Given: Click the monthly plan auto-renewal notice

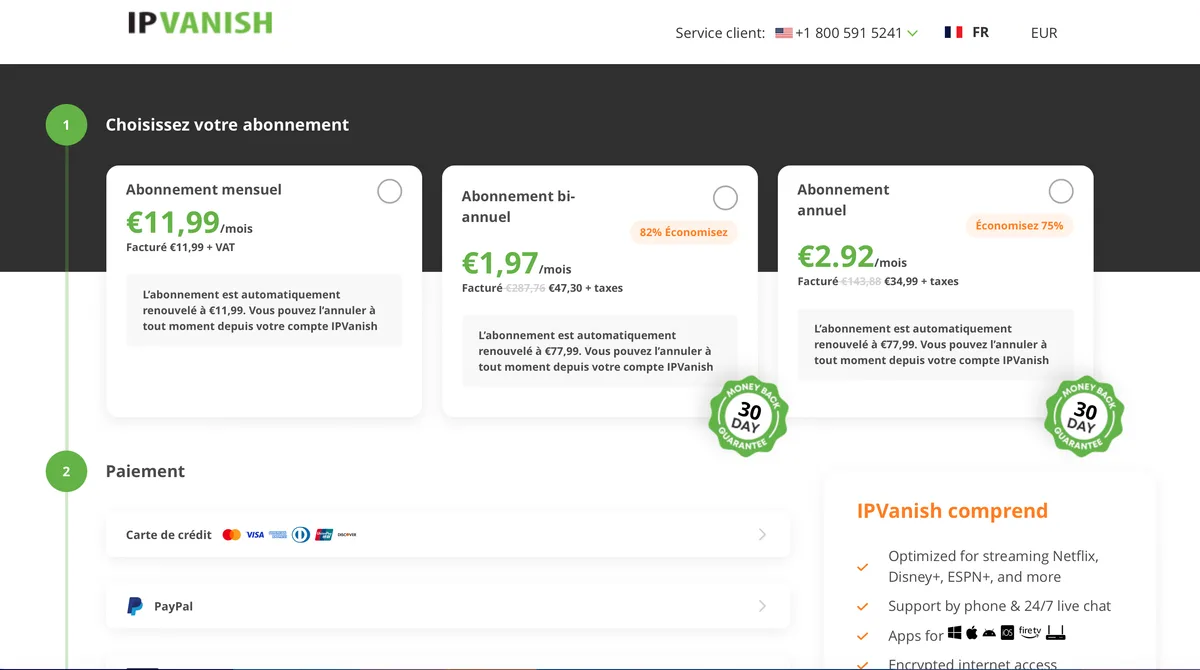Looking at the screenshot, I should (264, 310).
